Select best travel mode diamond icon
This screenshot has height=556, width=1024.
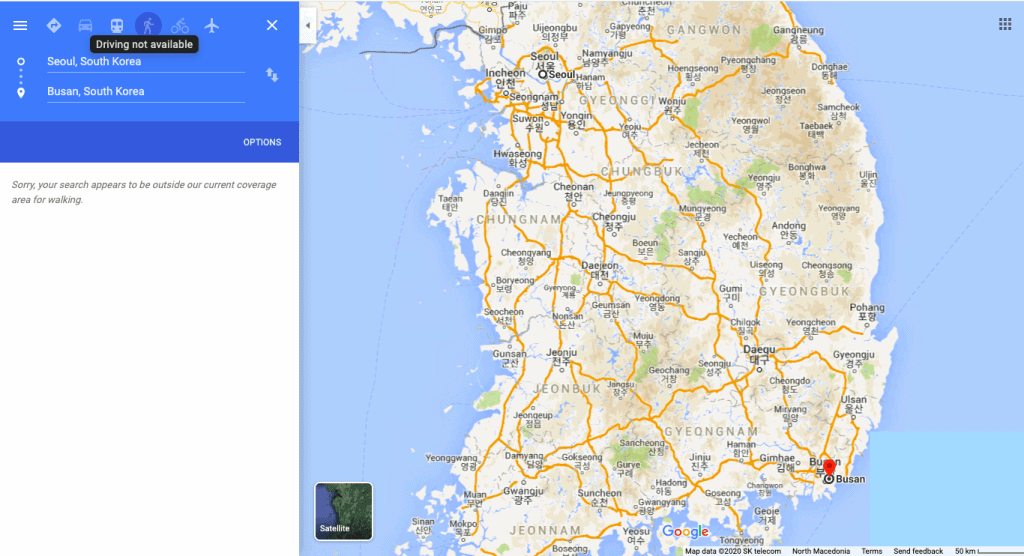click(x=54, y=25)
